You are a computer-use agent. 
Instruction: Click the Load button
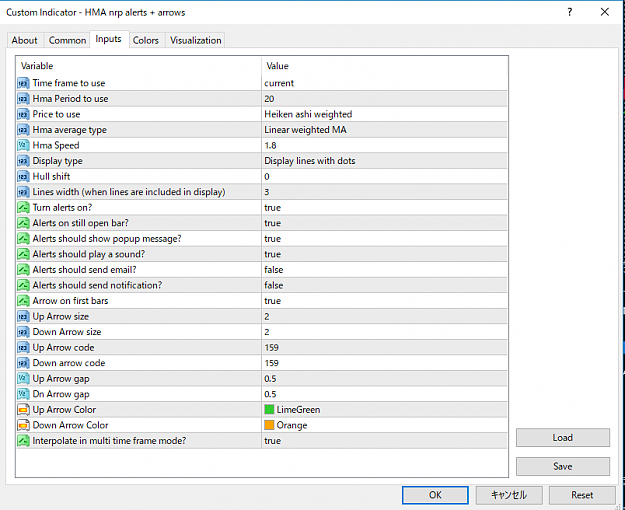[x=562, y=437]
